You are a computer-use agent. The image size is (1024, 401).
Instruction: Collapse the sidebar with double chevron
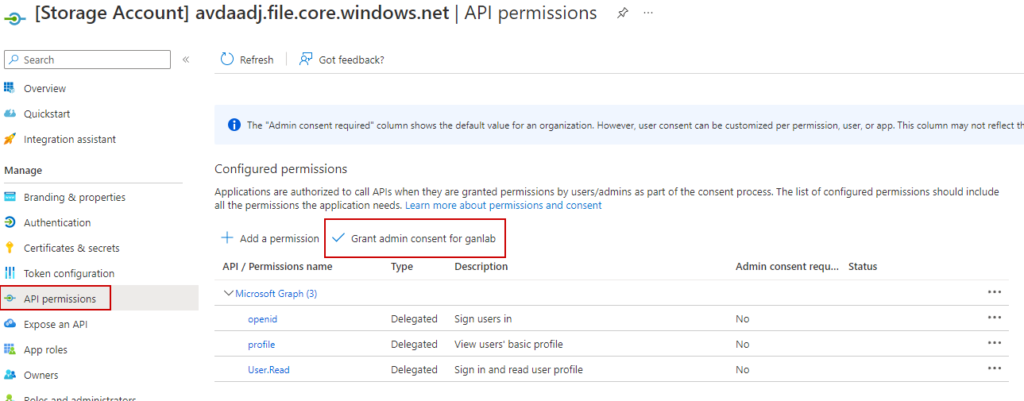pyautogui.click(x=186, y=60)
